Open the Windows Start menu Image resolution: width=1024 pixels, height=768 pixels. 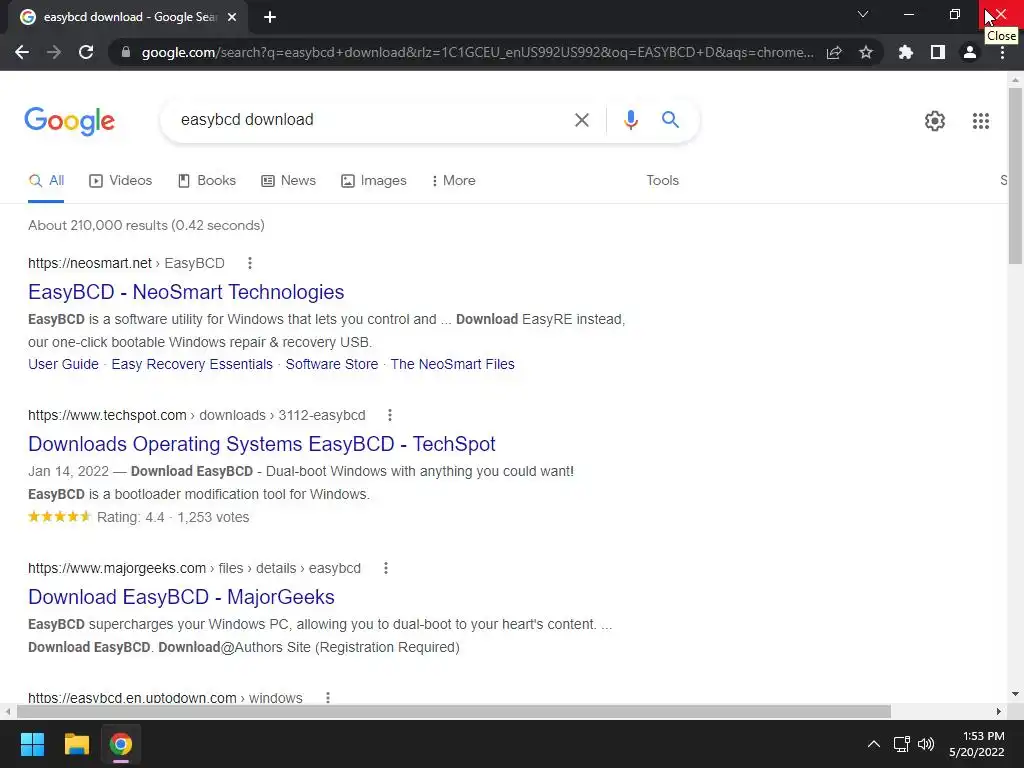point(32,744)
